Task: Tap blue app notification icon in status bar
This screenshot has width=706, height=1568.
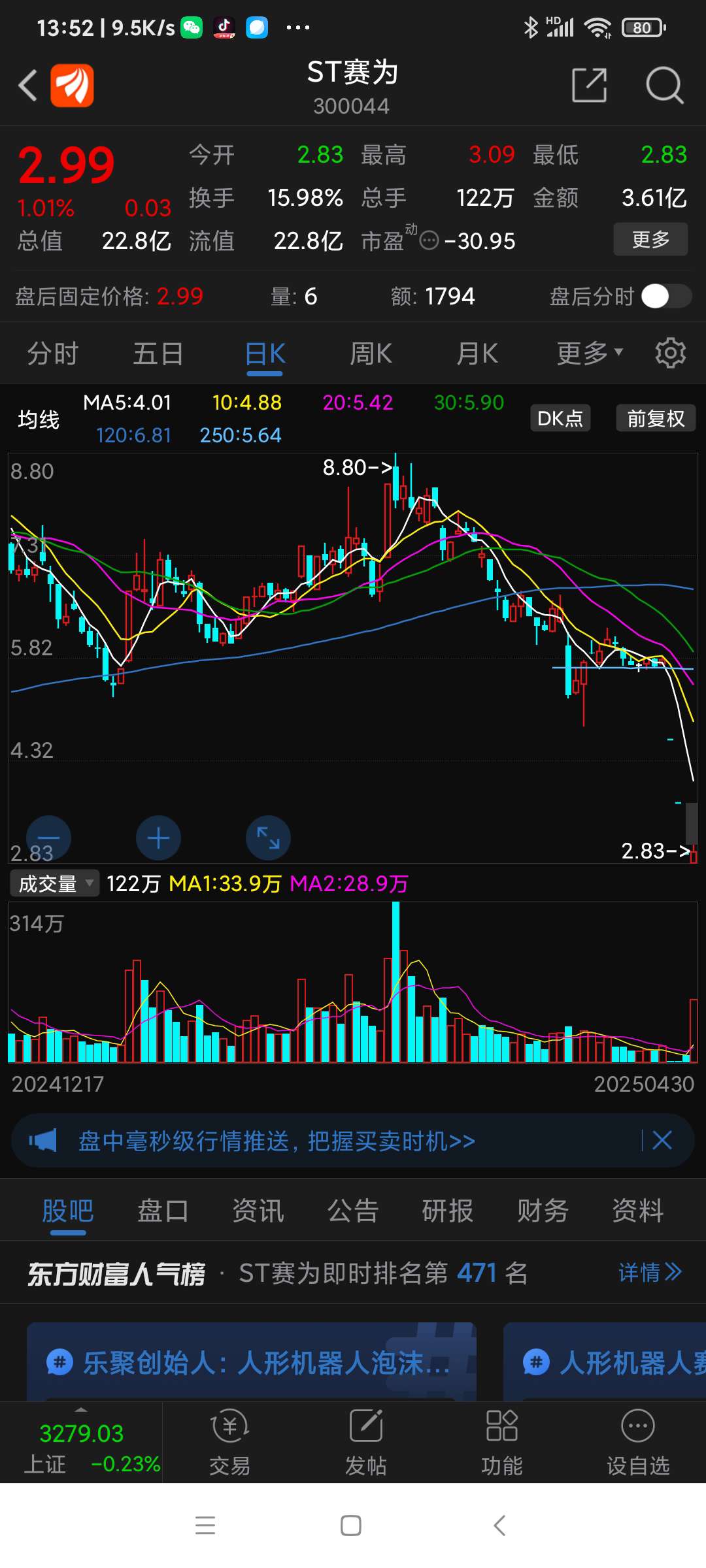Action: (257, 27)
